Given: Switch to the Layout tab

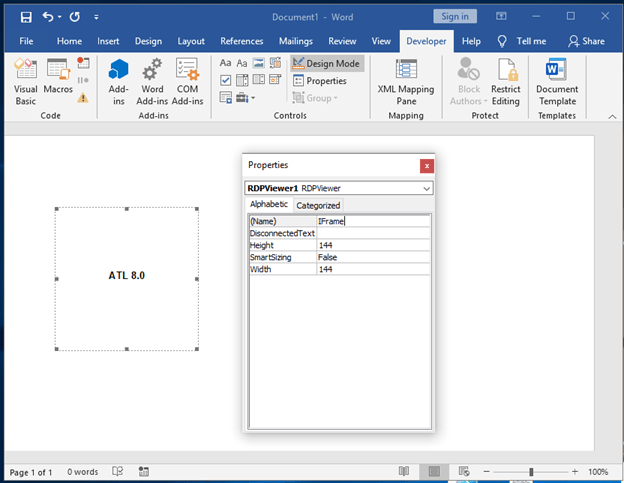Looking at the screenshot, I should pyautogui.click(x=191, y=41).
